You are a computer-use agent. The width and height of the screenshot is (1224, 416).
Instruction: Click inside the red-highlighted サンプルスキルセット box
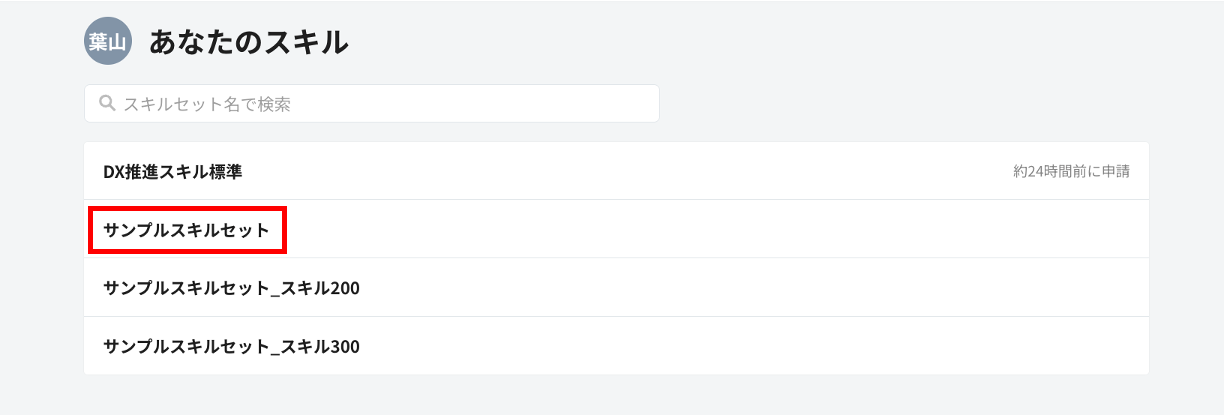click(188, 230)
